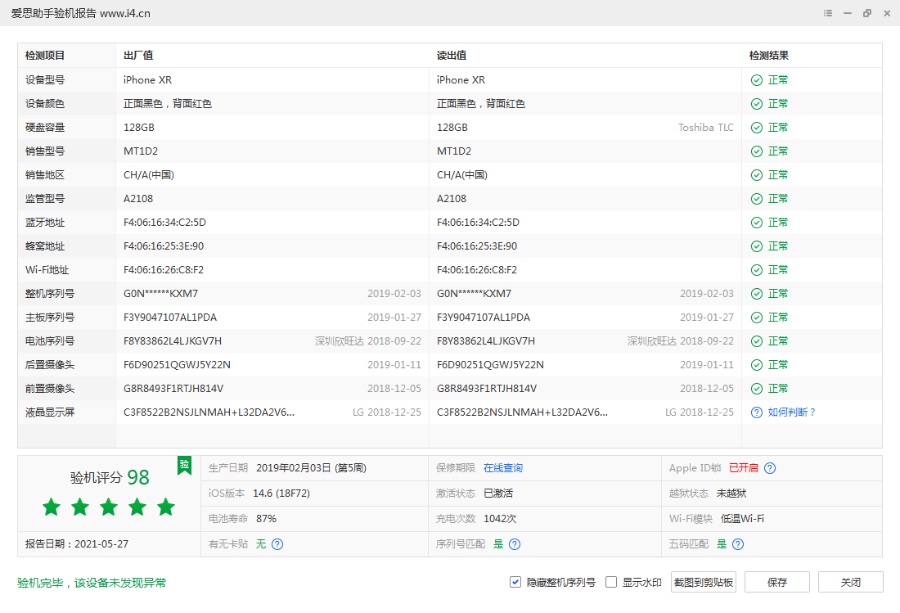Click green check icon in 后置摄像头 row

tap(757, 364)
